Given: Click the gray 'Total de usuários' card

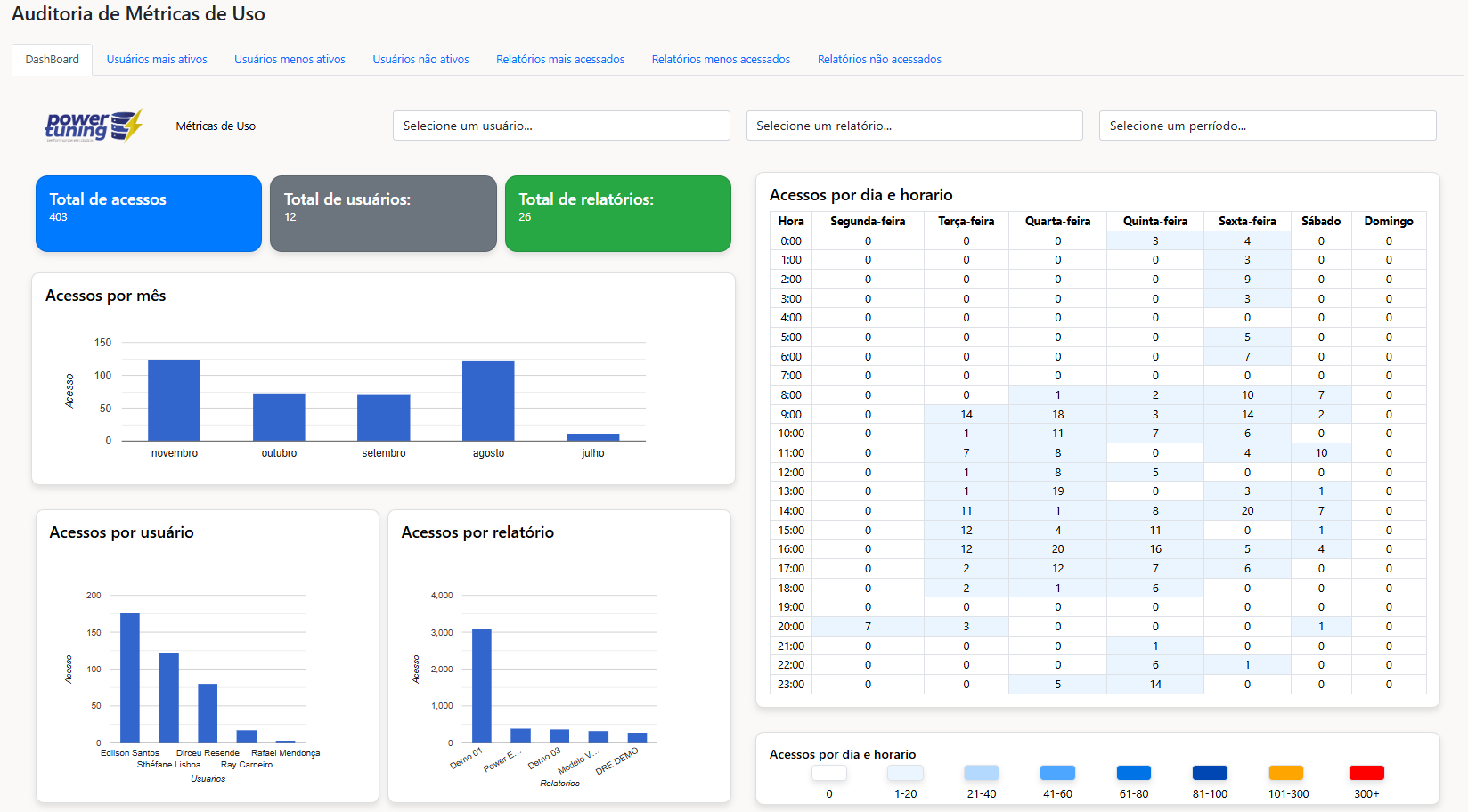Looking at the screenshot, I should tap(383, 214).
